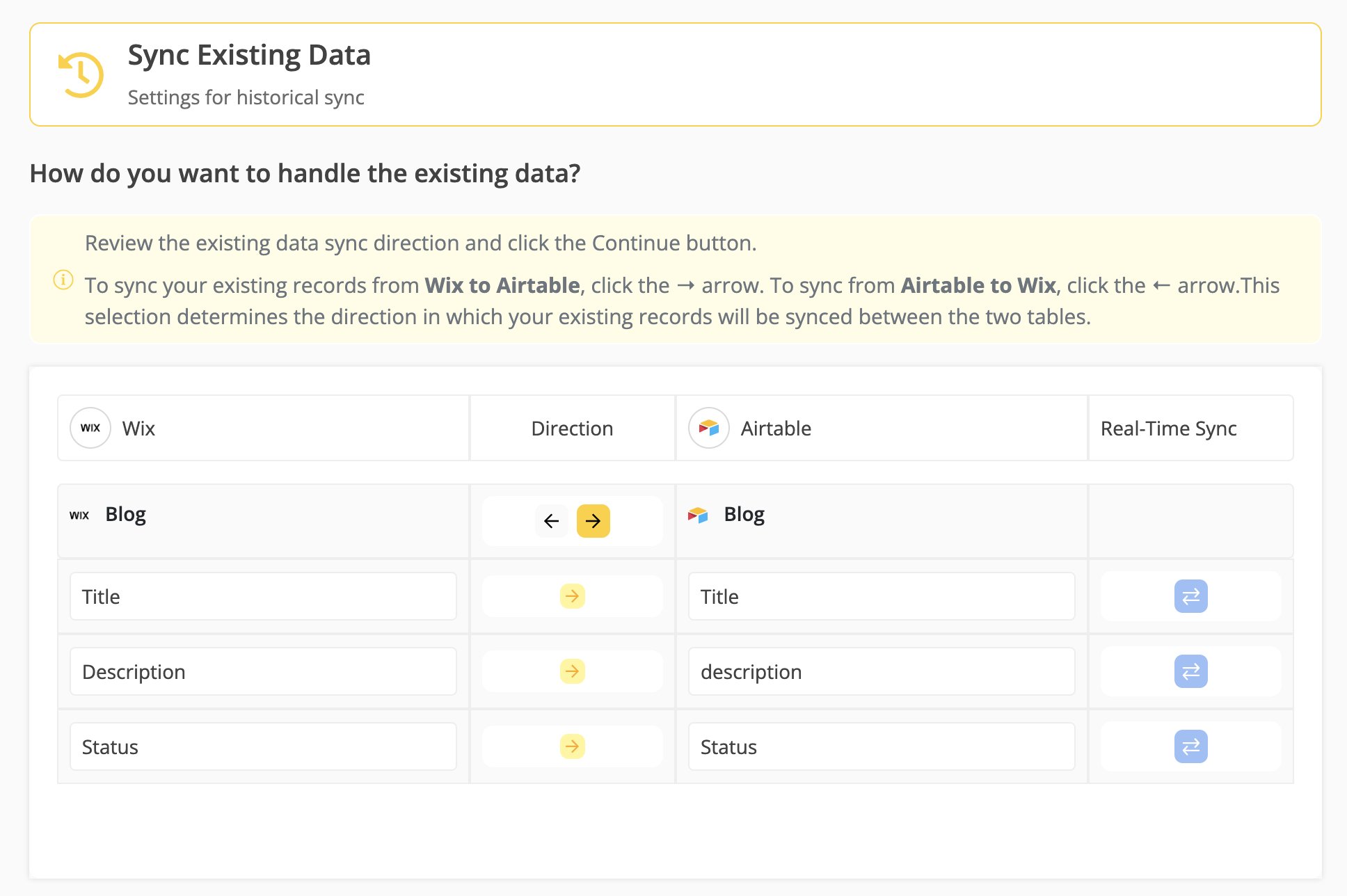Click the 'Wix' column header text
1347x896 pixels.
pos(138,429)
